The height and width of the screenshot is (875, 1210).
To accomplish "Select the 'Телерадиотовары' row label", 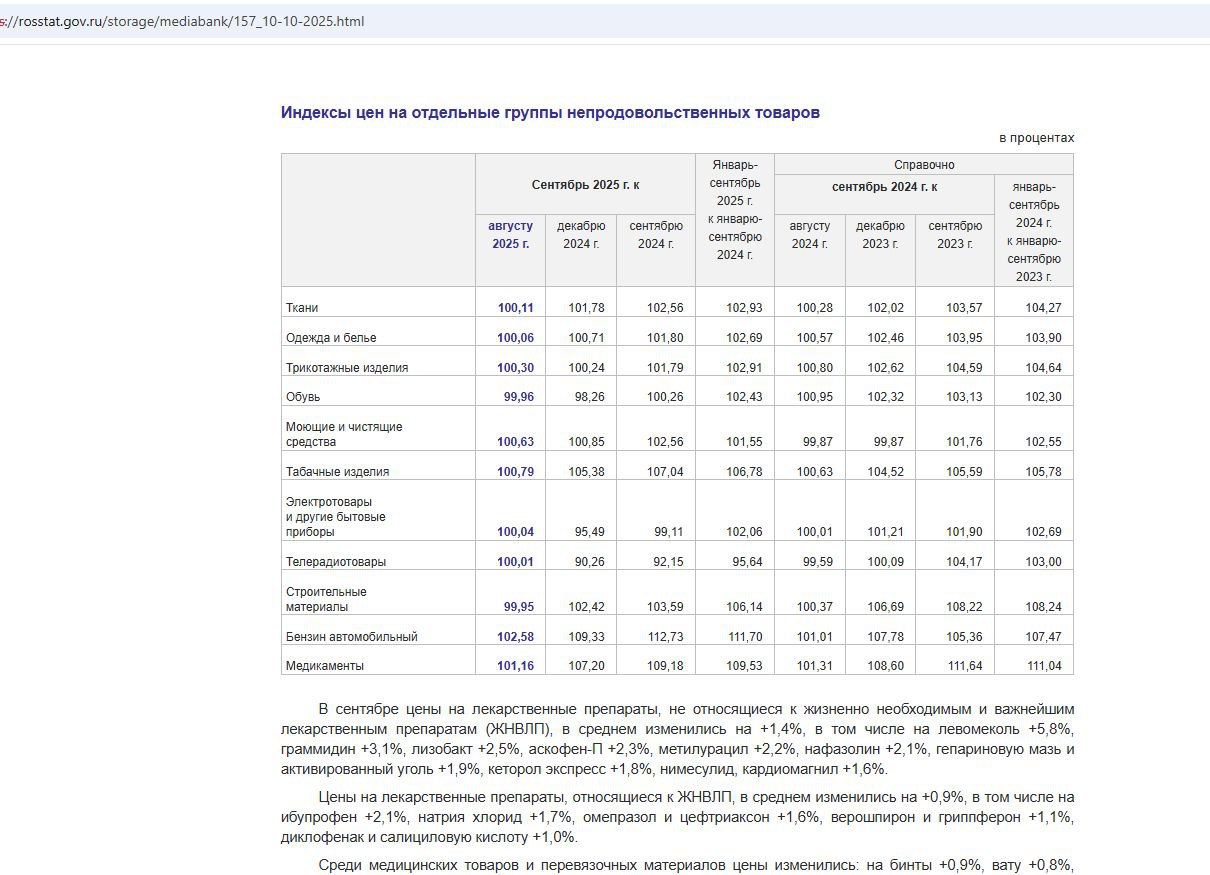I will click(336, 562).
